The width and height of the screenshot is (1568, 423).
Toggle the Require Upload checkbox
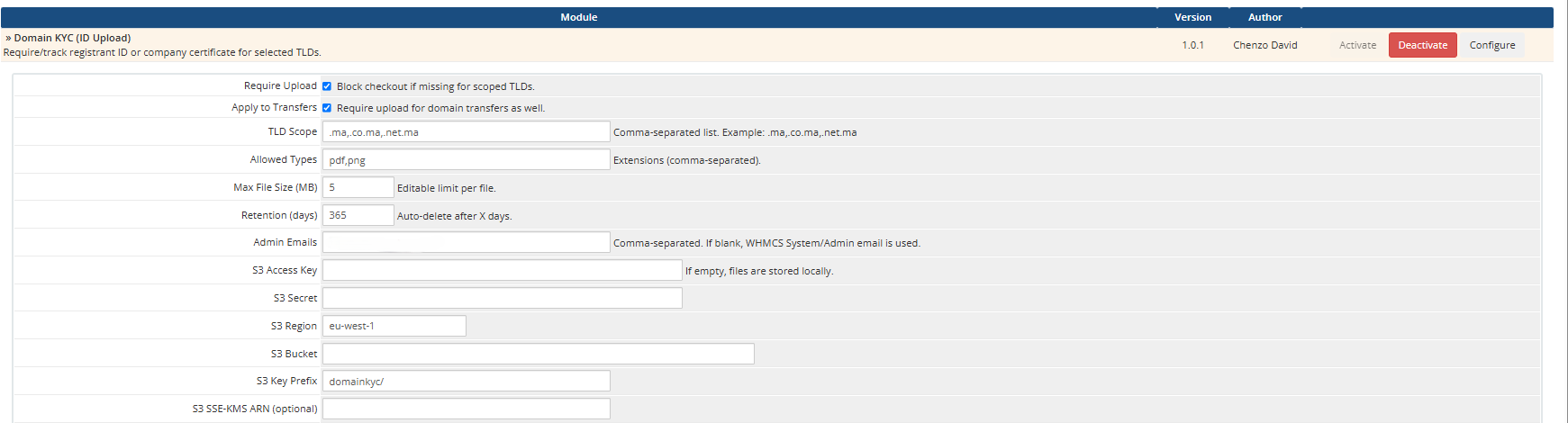click(327, 86)
